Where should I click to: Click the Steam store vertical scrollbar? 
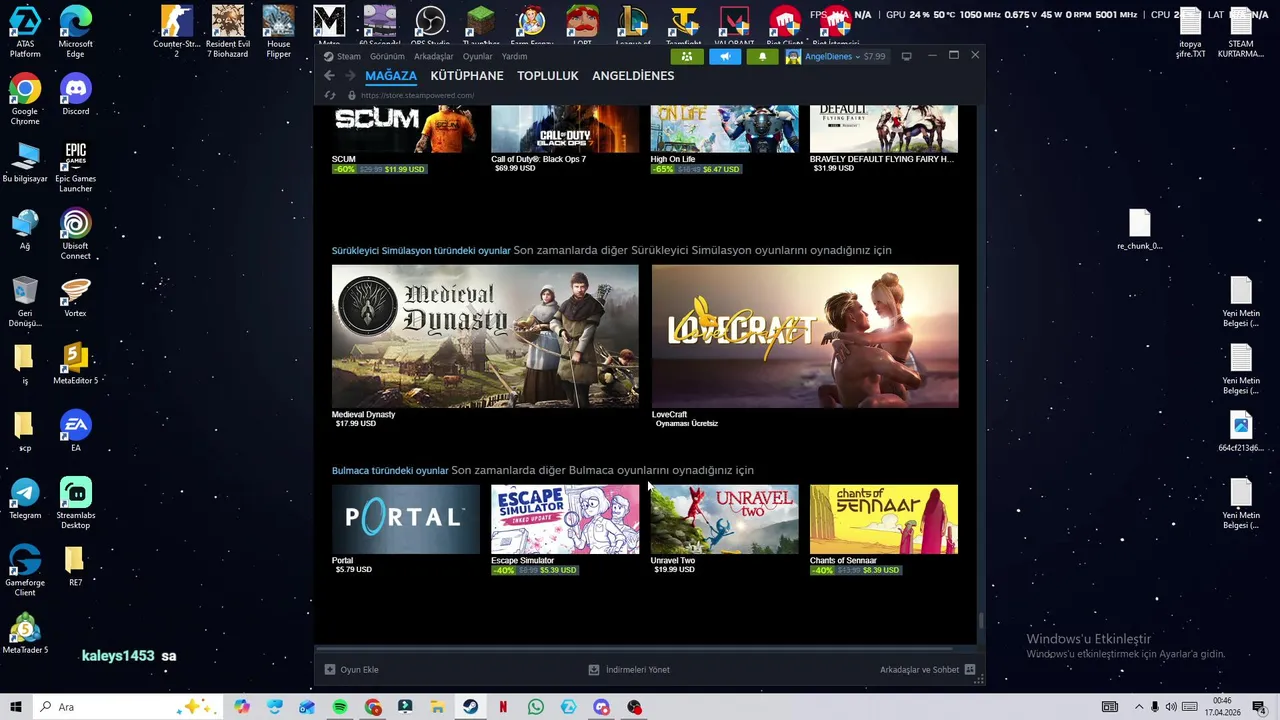[981, 621]
